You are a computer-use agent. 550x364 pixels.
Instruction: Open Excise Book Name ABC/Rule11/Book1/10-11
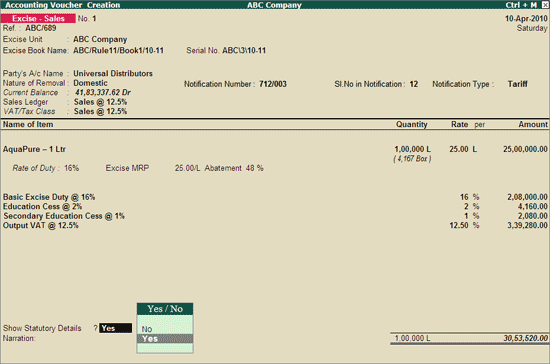coord(118,50)
